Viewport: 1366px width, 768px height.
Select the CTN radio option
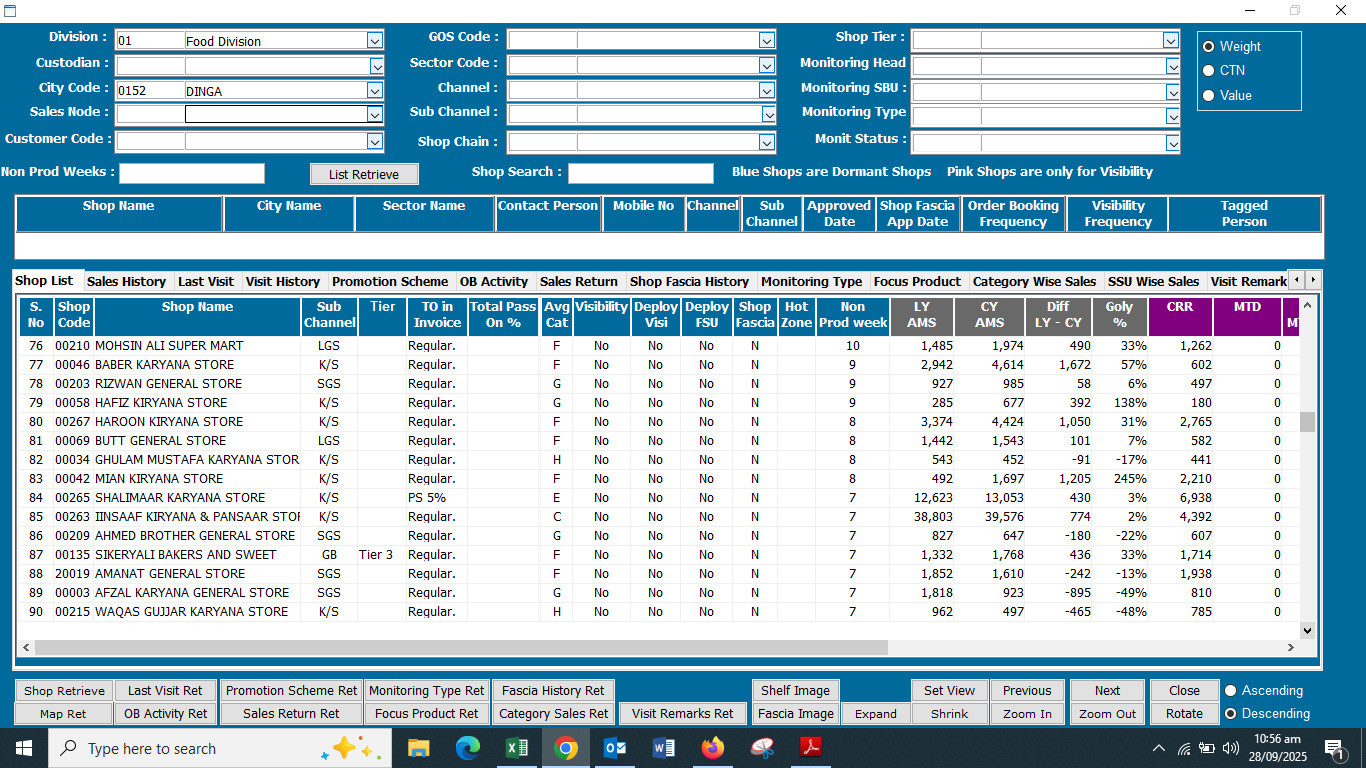[x=1209, y=71]
